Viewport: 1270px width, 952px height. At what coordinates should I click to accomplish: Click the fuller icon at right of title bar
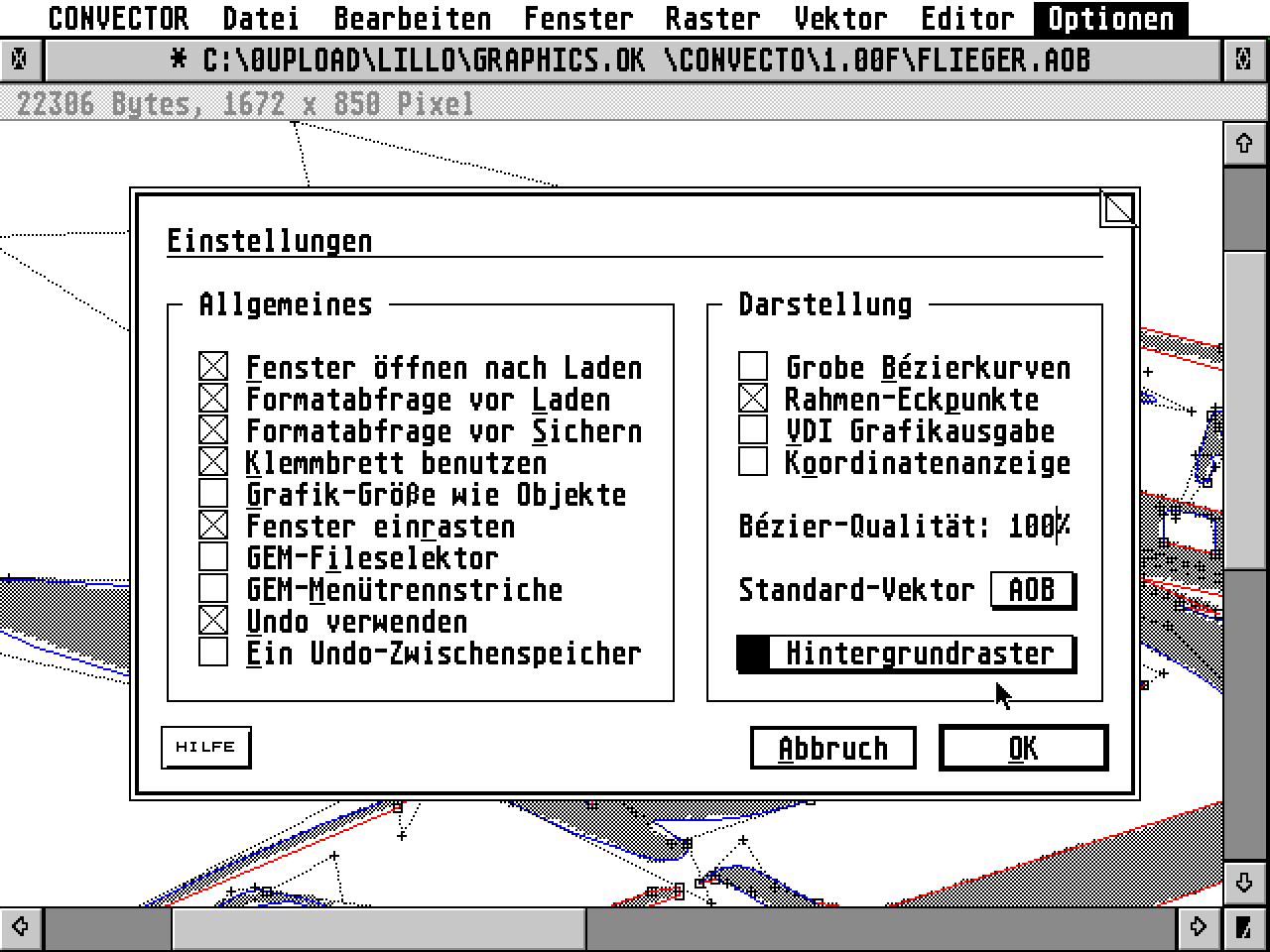[x=1242, y=59]
